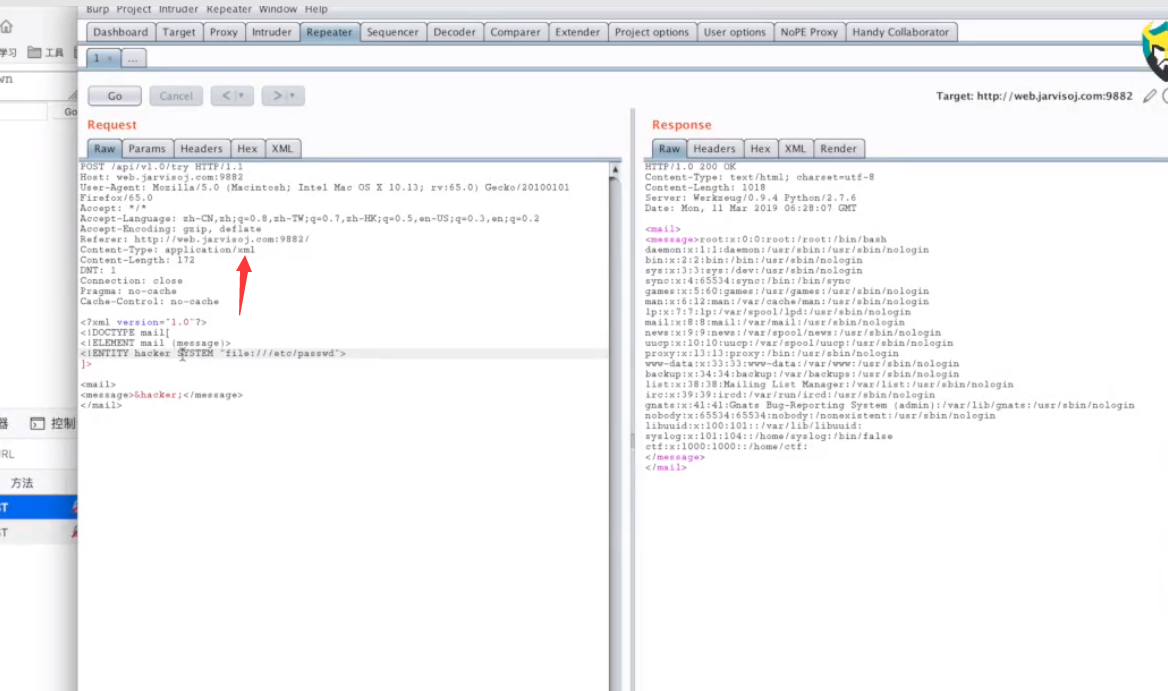Viewport: 1168px width, 691px height.
Task: Edit target with the pencil icon
Action: [x=1150, y=95]
